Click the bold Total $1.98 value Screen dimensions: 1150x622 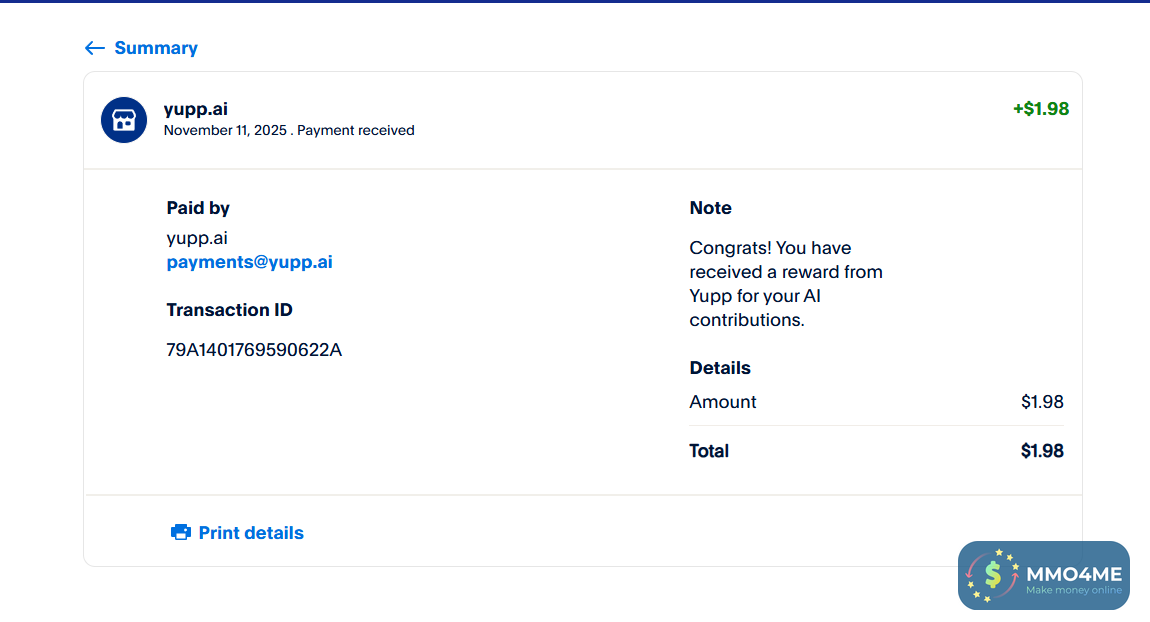(1042, 451)
